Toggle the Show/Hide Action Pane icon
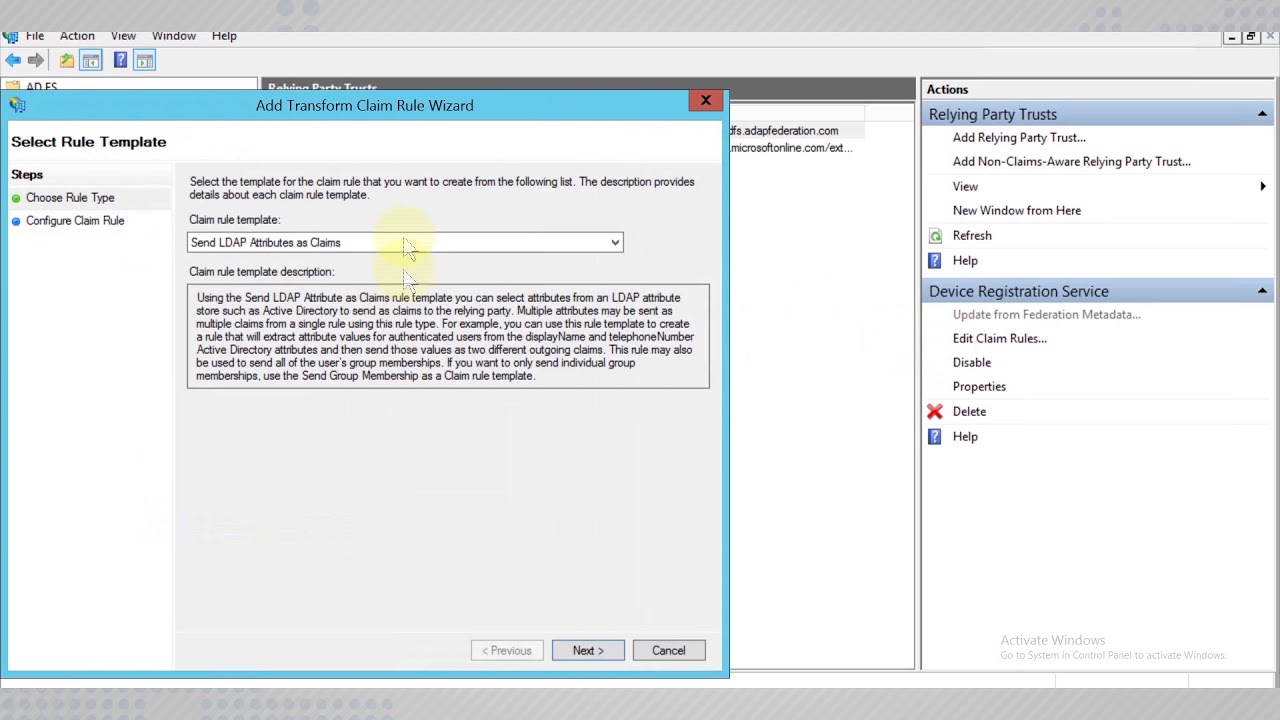Viewport: 1280px width, 720px height. (144, 61)
